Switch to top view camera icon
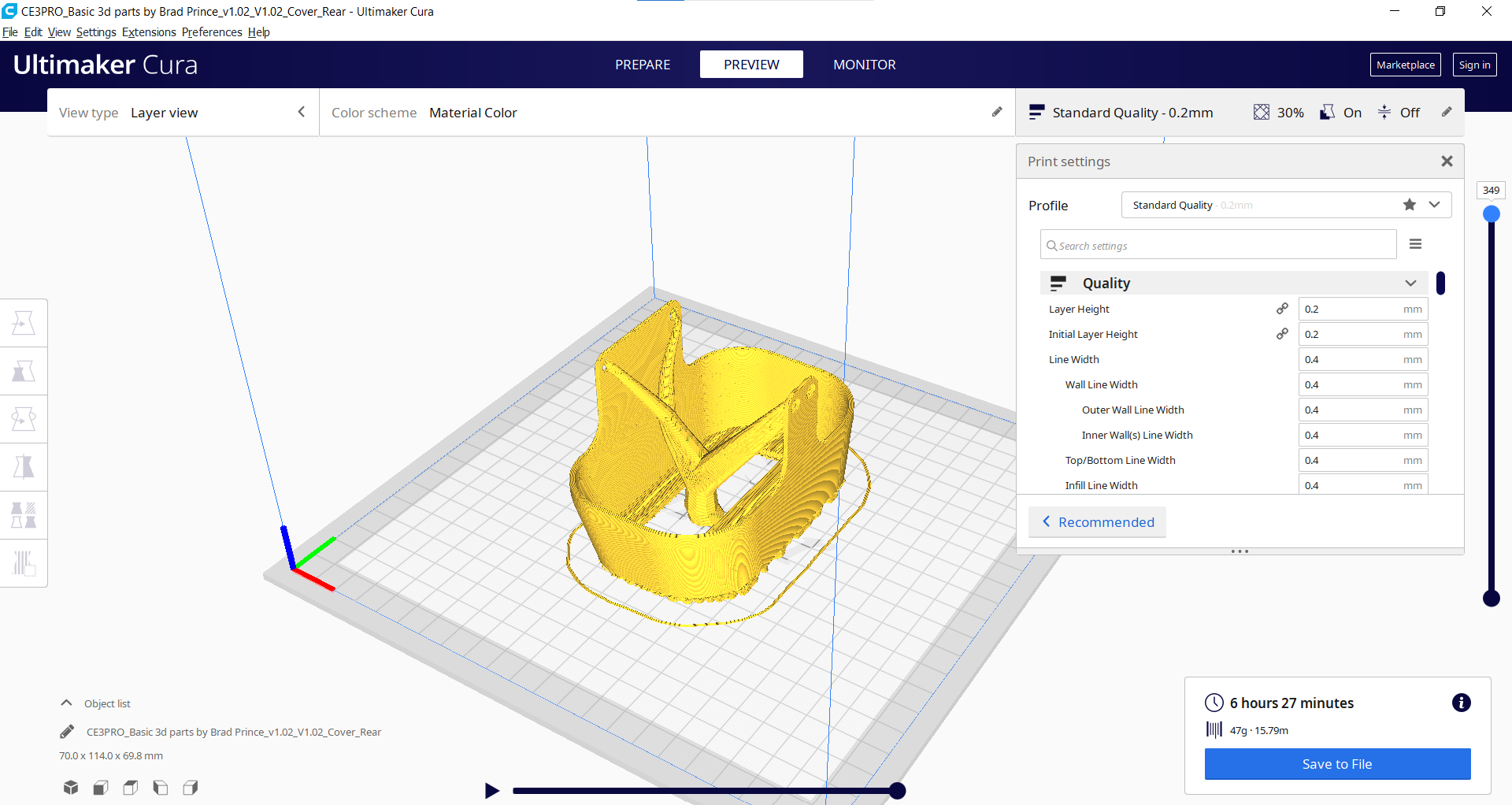The width and height of the screenshot is (1512, 805). pos(131,787)
